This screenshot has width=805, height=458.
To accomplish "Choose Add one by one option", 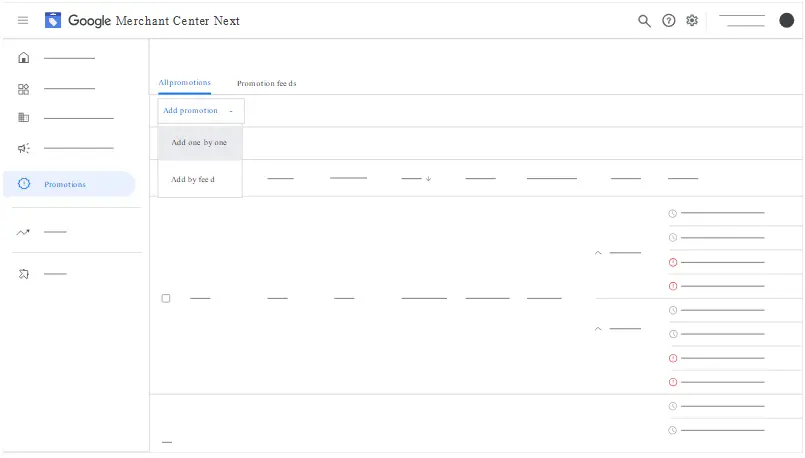I will pyautogui.click(x=199, y=143).
